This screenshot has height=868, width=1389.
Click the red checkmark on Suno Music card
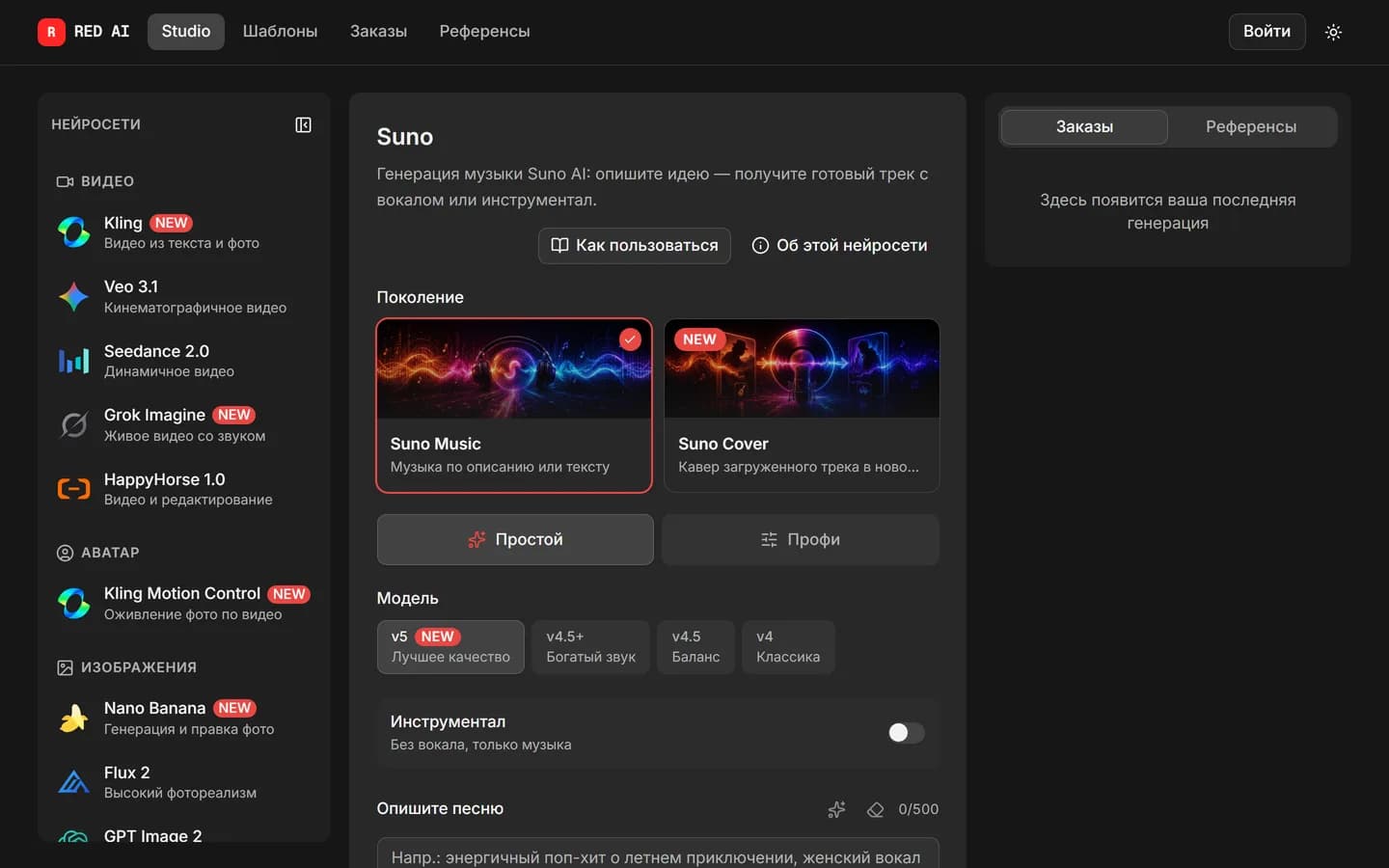click(x=630, y=339)
